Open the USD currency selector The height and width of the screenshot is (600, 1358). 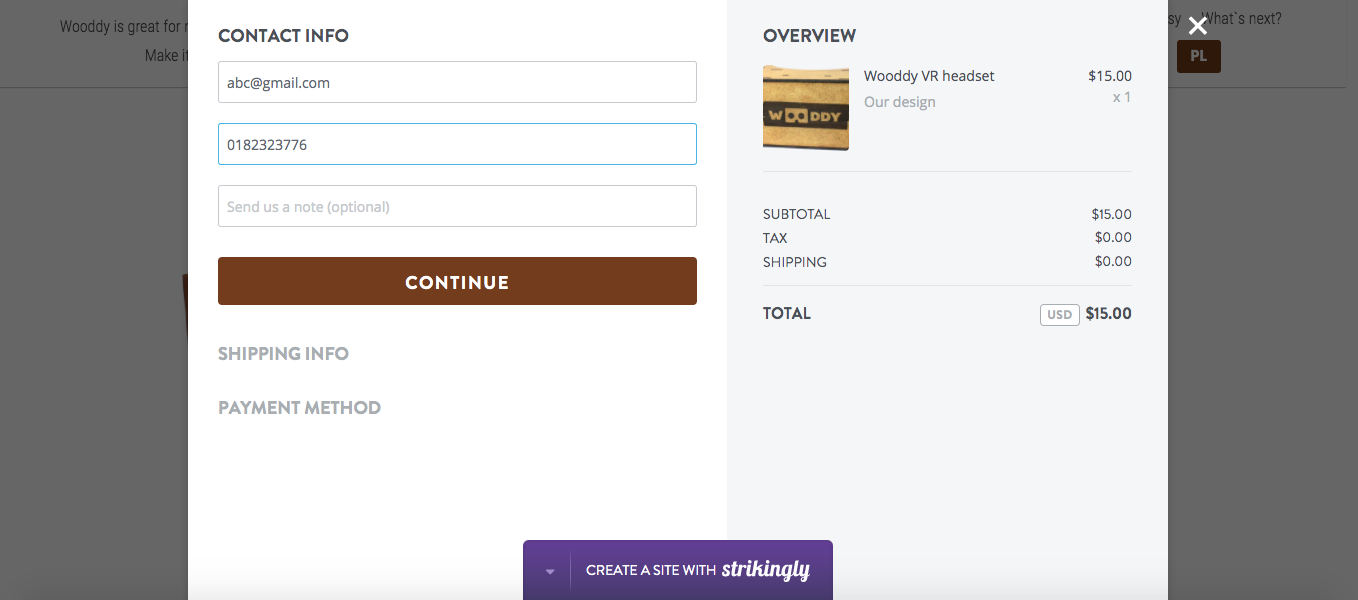tap(1059, 314)
